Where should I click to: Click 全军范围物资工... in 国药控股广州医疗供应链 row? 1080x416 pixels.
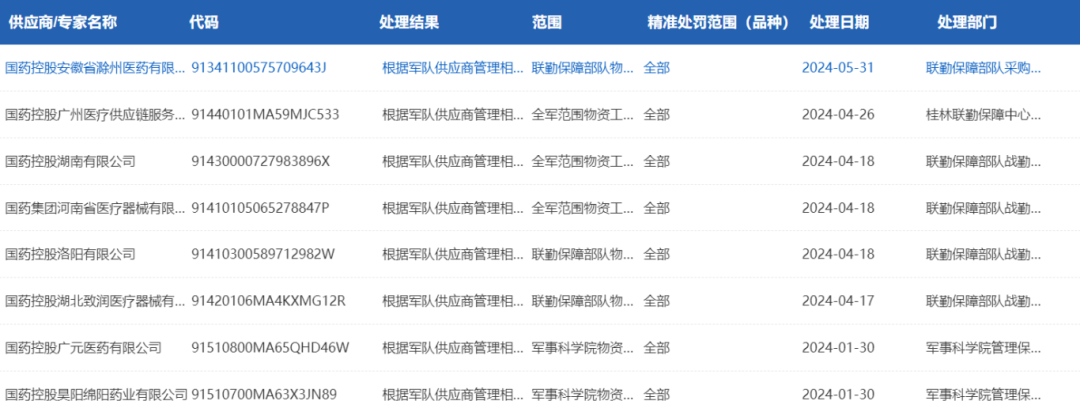(583, 114)
